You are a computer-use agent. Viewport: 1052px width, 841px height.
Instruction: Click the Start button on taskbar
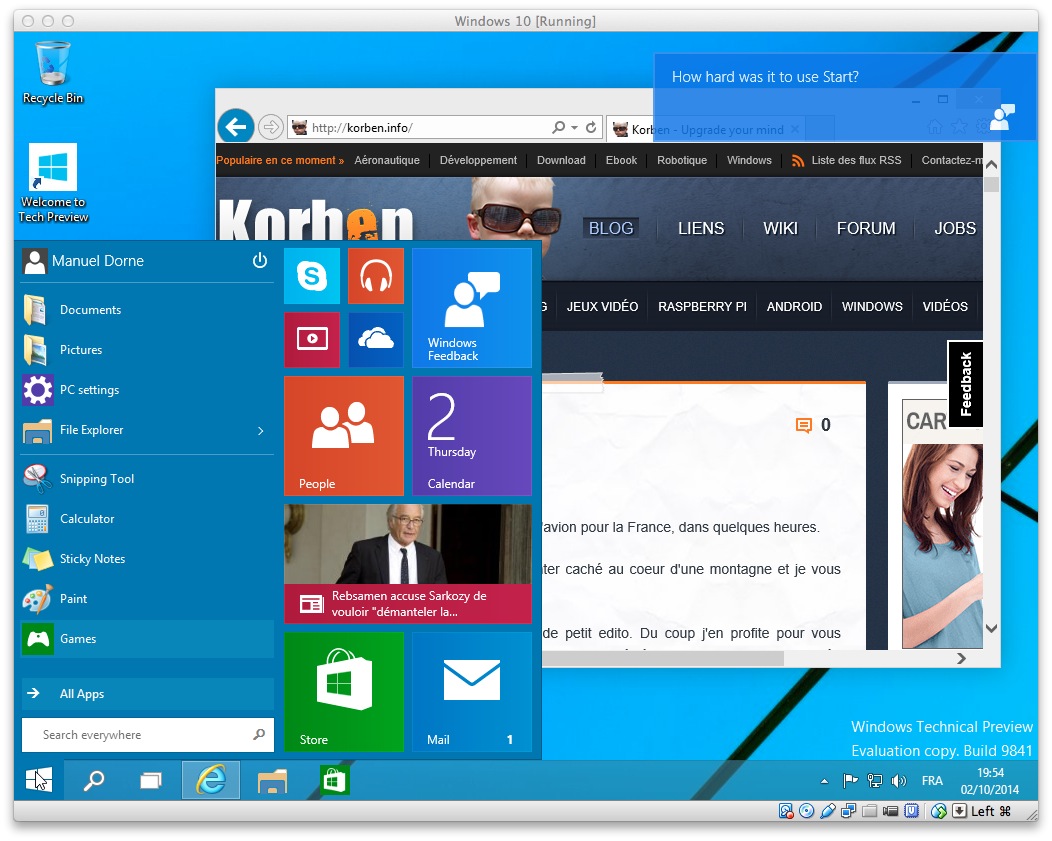point(38,780)
